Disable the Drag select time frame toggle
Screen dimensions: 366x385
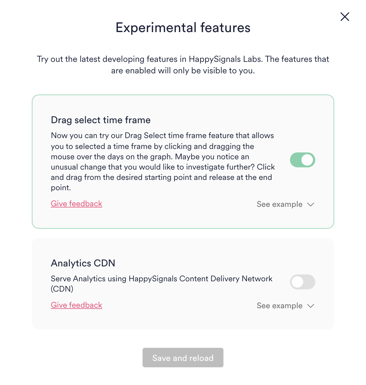pyautogui.click(x=302, y=160)
